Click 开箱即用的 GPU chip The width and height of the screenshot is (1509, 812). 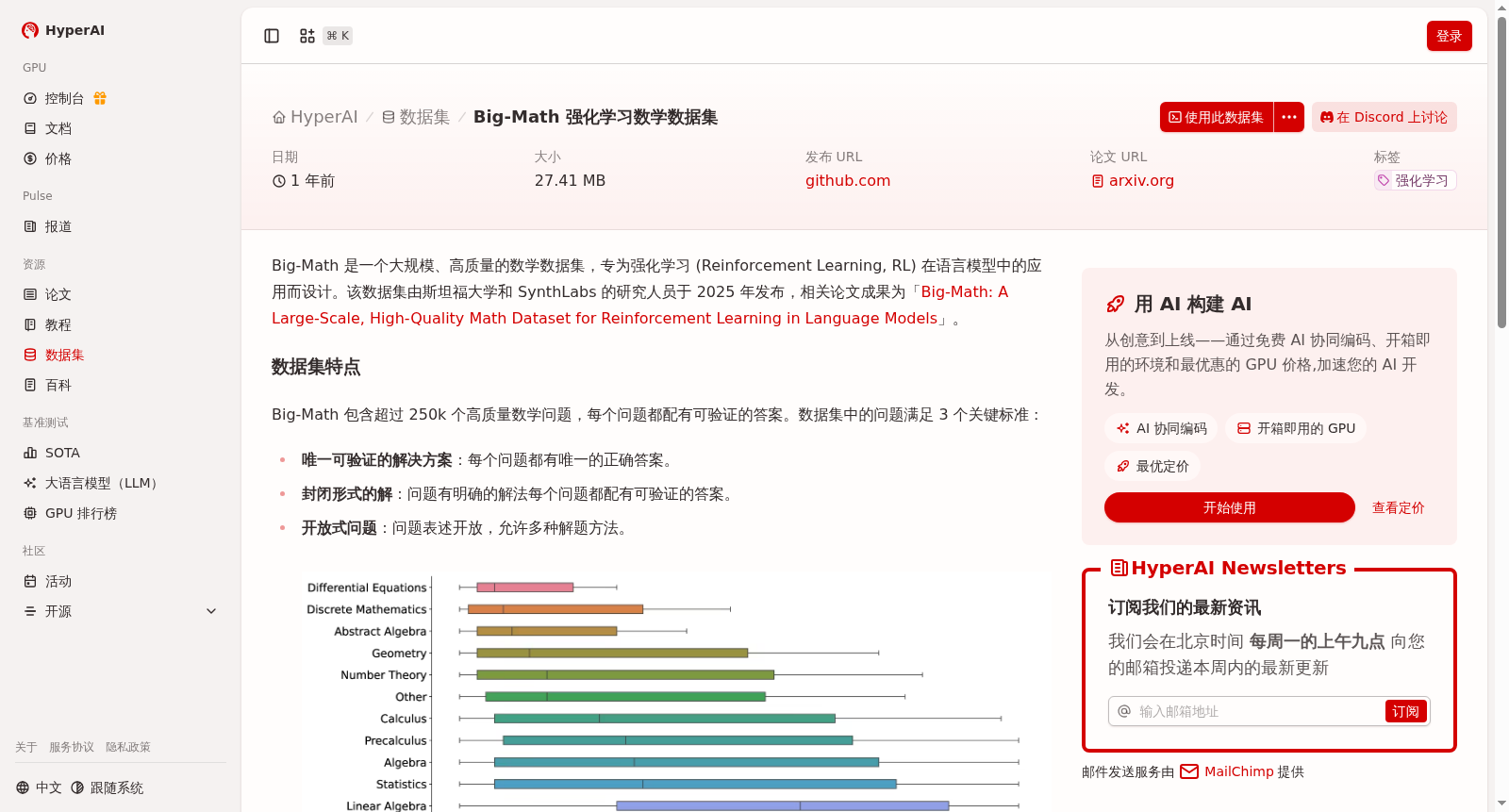(x=1296, y=428)
